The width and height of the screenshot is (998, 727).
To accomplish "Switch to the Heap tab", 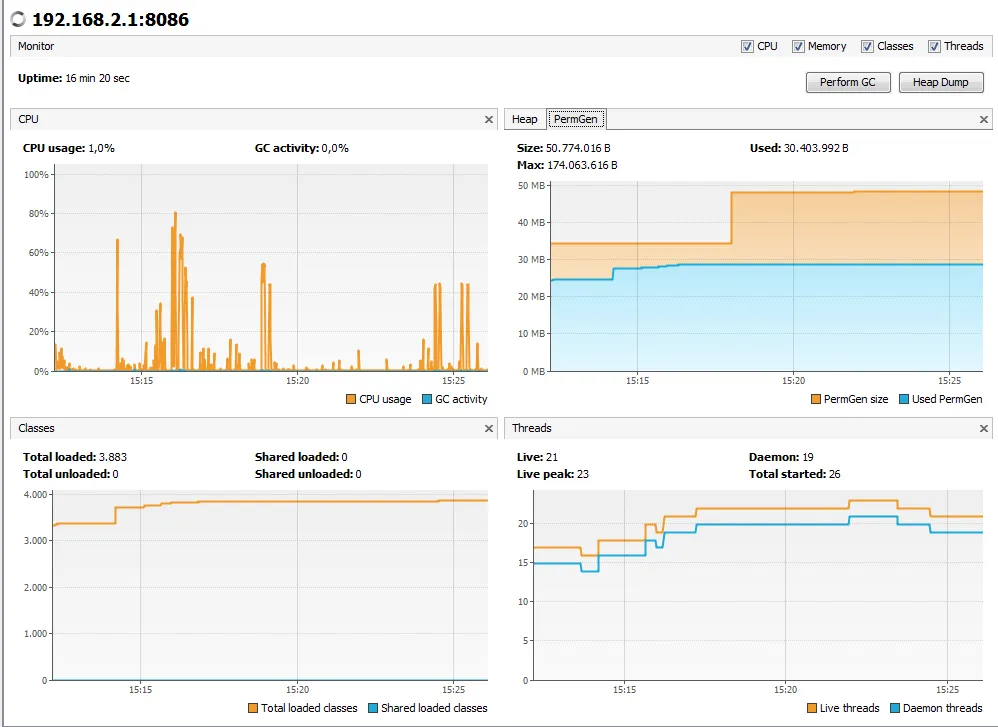I will point(524,119).
